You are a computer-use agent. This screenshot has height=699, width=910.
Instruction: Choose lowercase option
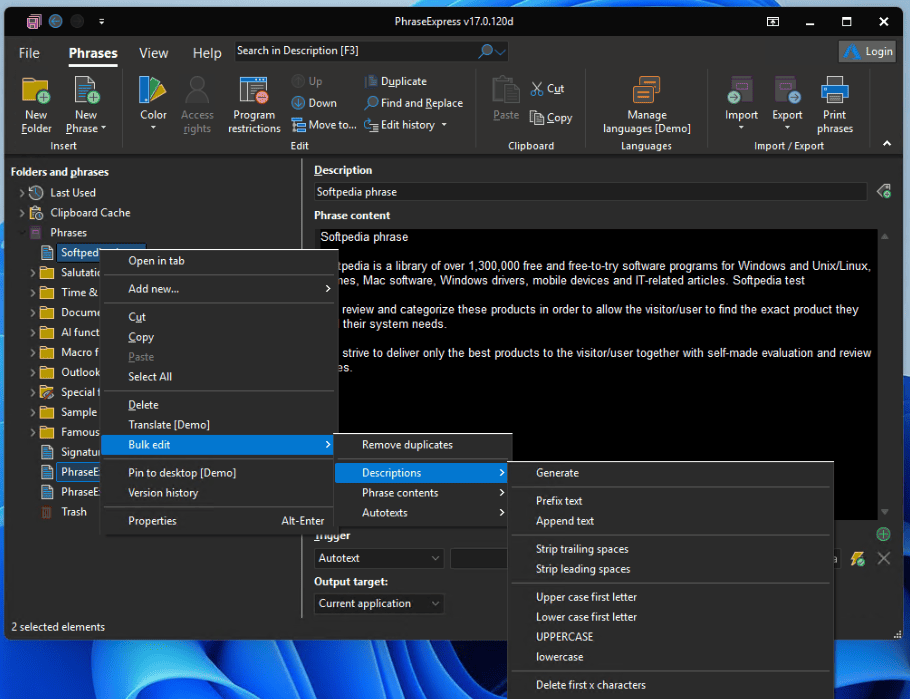click(x=670, y=657)
